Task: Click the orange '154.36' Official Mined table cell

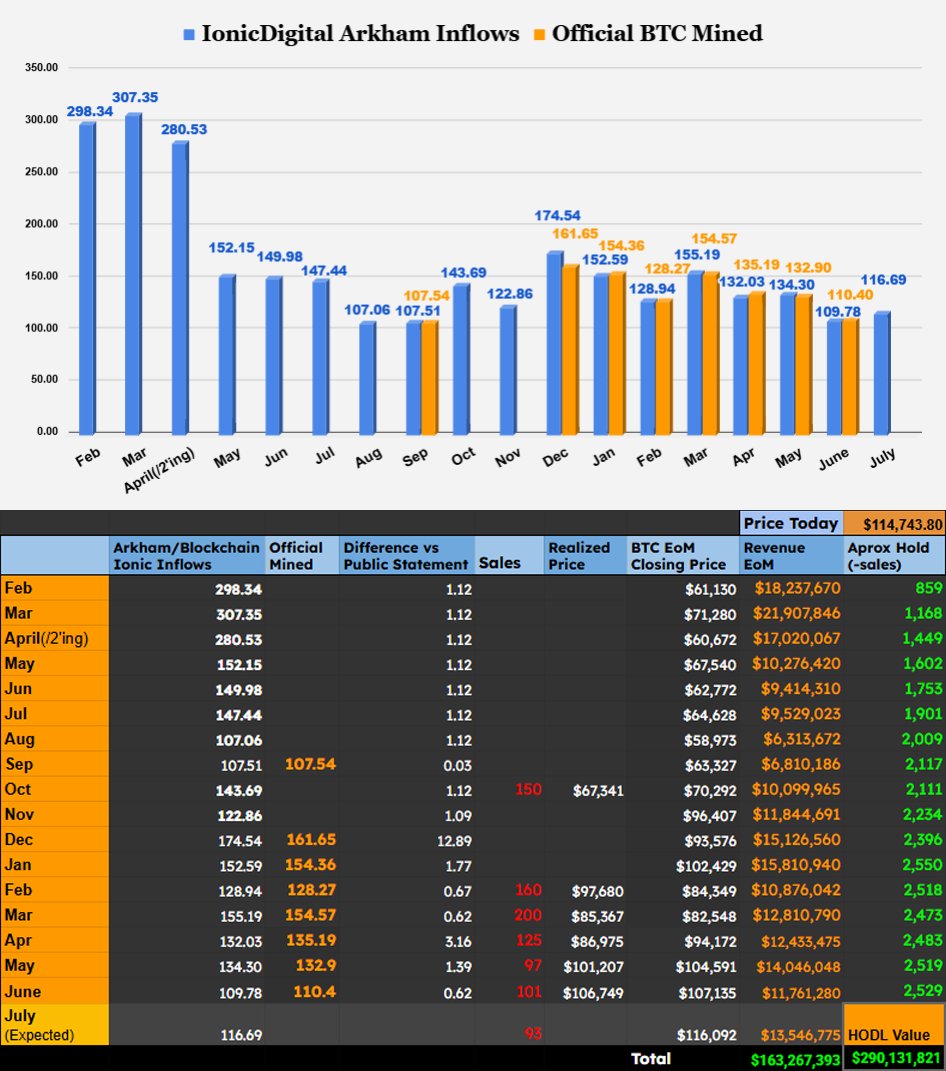Action: [310, 865]
